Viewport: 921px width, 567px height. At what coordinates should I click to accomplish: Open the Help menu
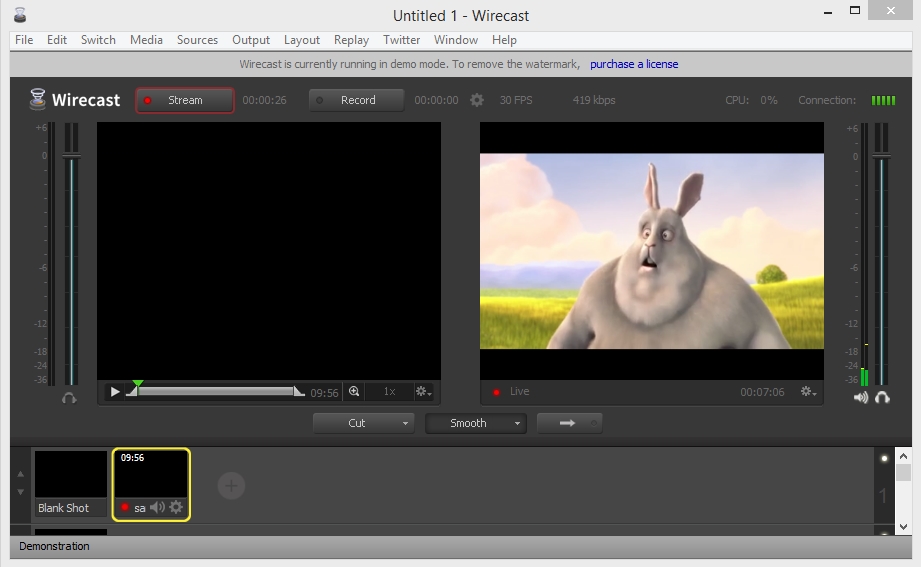(x=504, y=40)
